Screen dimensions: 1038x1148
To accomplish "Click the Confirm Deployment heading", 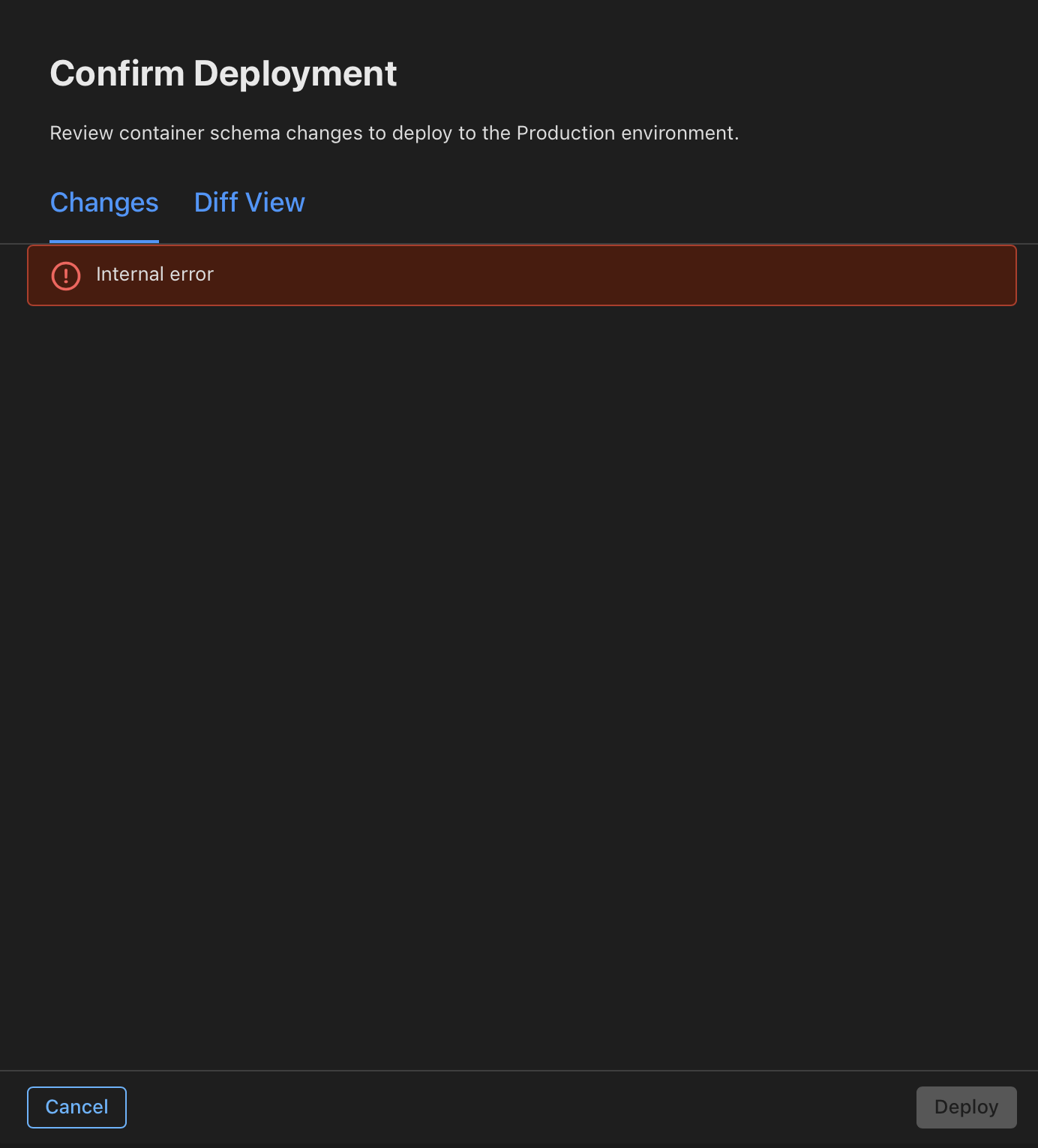I will [x=223, y=74].
